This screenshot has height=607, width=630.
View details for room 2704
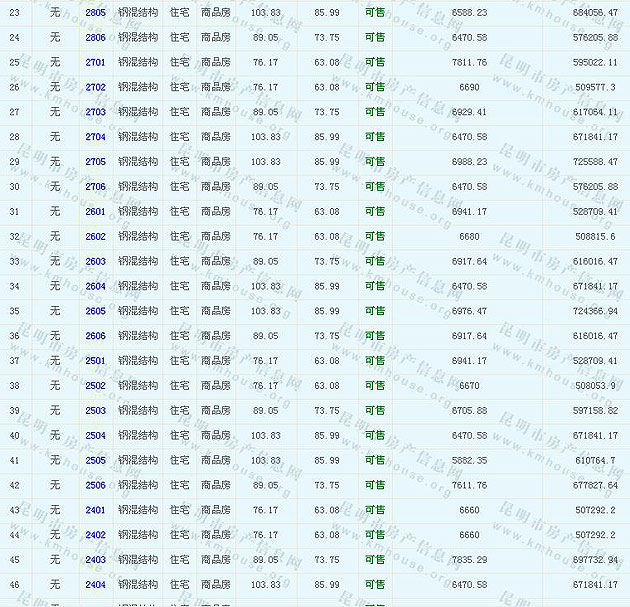click(x=95, y=137)
